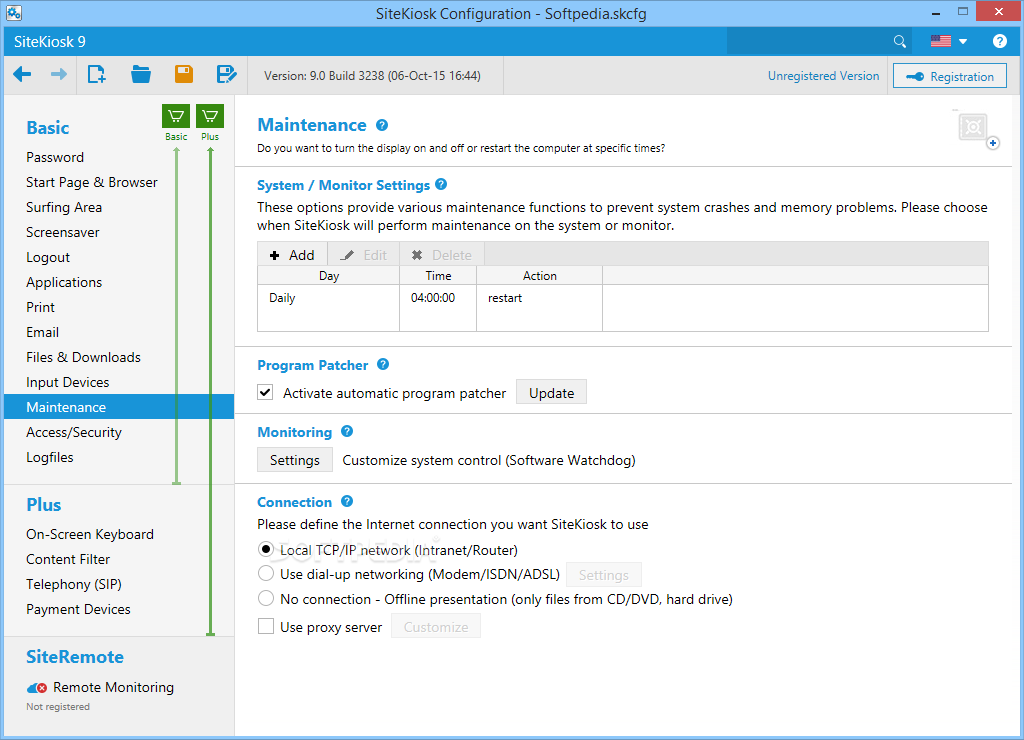Select Use dial-up networking radio option
This screenshot has width=1024, height=740.
tap(266, 573)
